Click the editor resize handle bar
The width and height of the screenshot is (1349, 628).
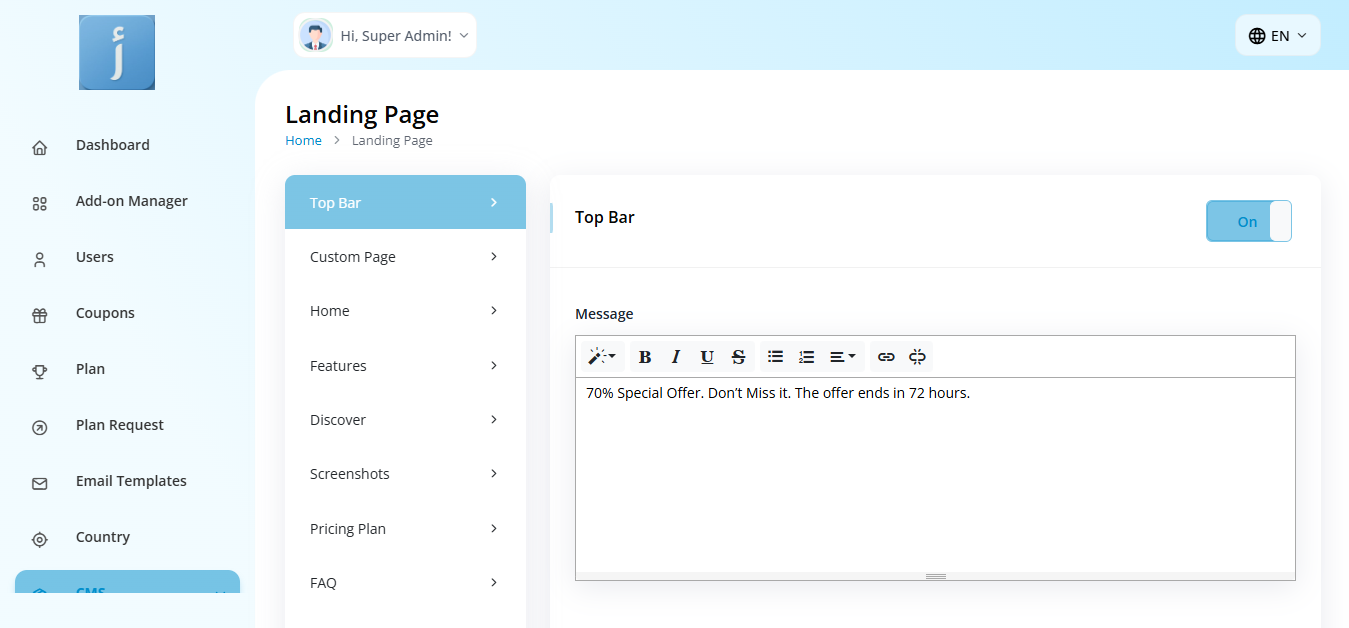pyautogui.click(x=935, y=576)
